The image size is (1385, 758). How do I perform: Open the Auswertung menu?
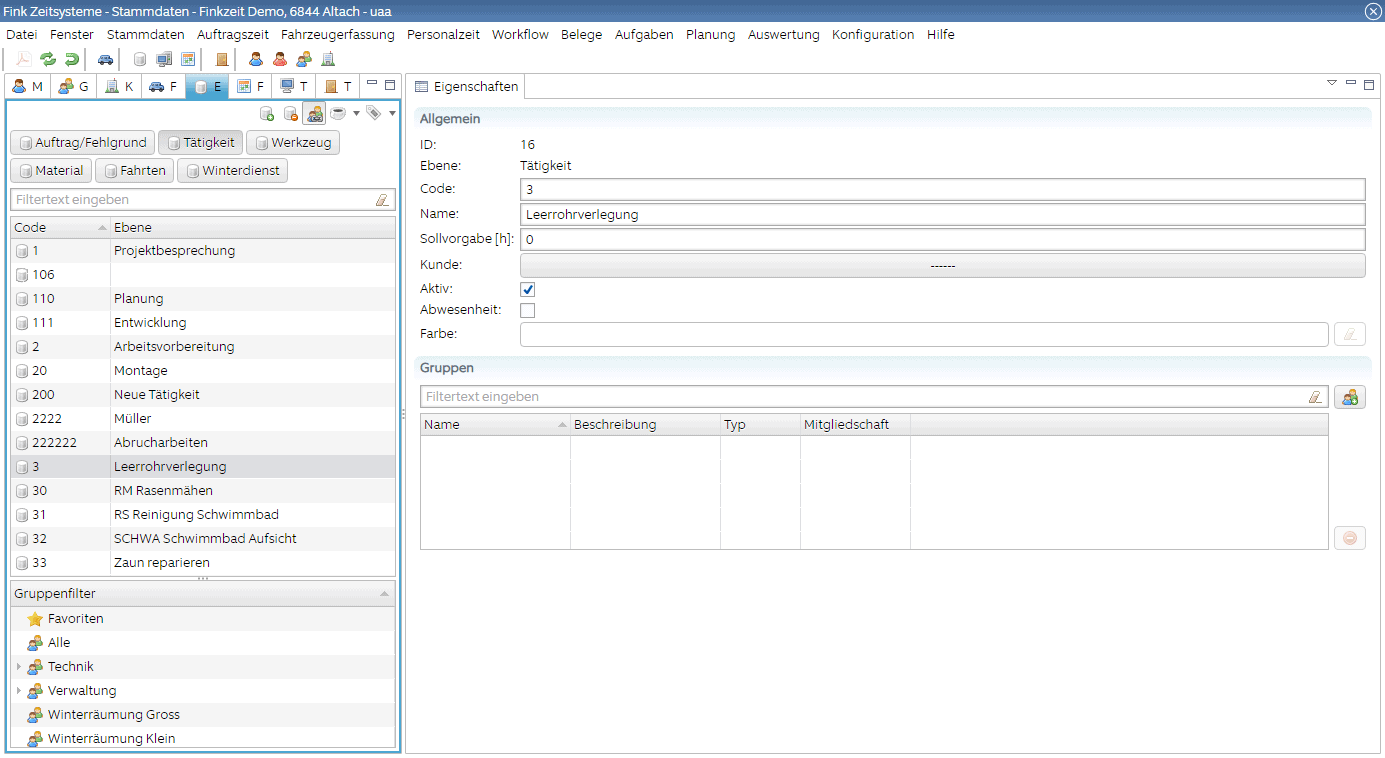(784, 34)
